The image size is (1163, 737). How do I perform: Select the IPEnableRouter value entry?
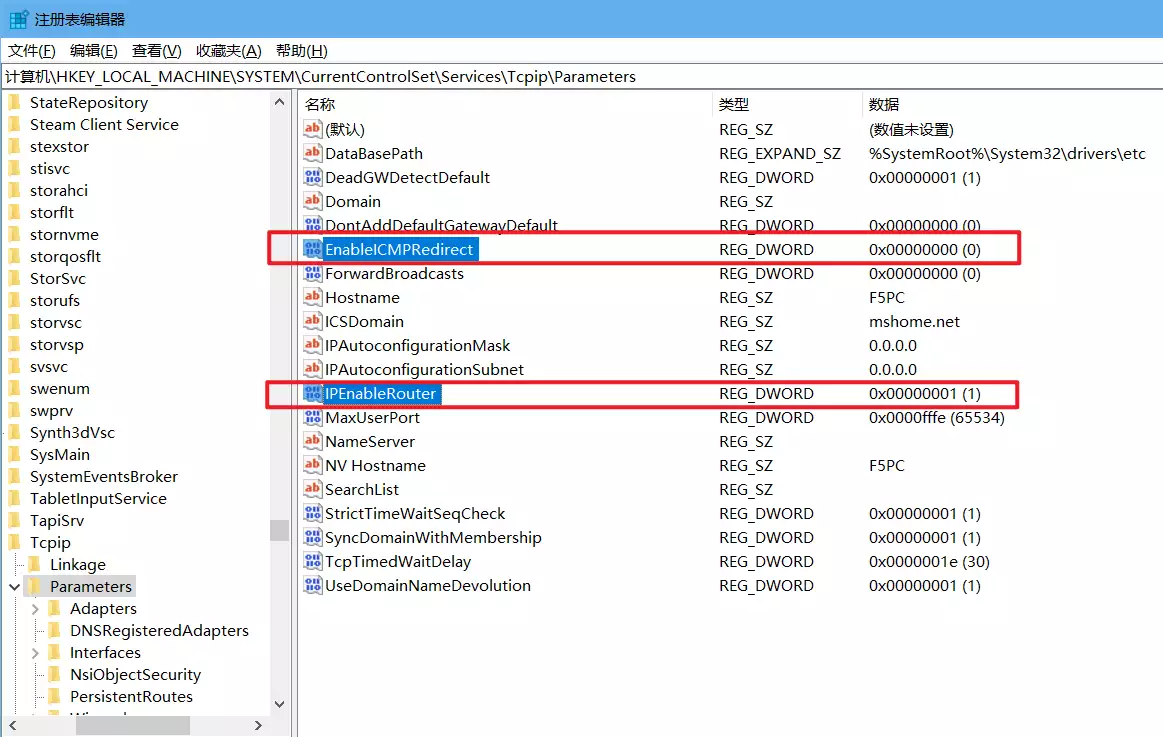380,394
